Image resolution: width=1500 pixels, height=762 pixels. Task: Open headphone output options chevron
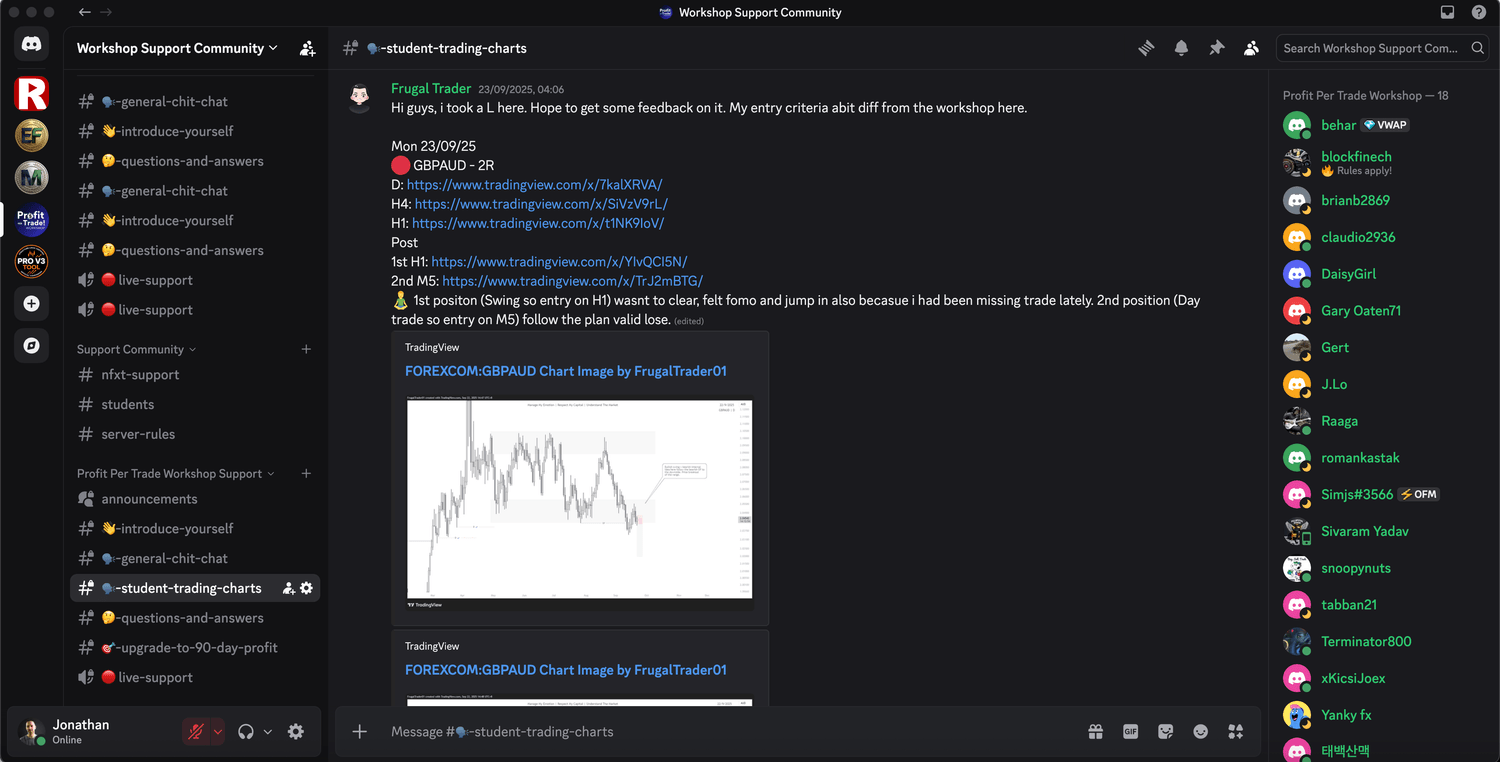pyautogui.click(x=267, y=732)
